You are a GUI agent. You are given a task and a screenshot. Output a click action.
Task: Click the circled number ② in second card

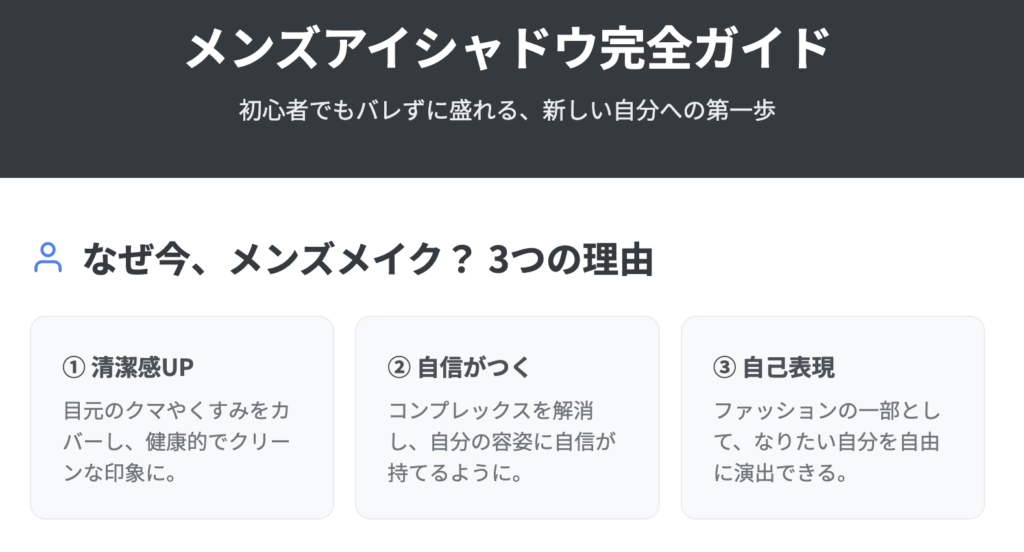(399, 367)
